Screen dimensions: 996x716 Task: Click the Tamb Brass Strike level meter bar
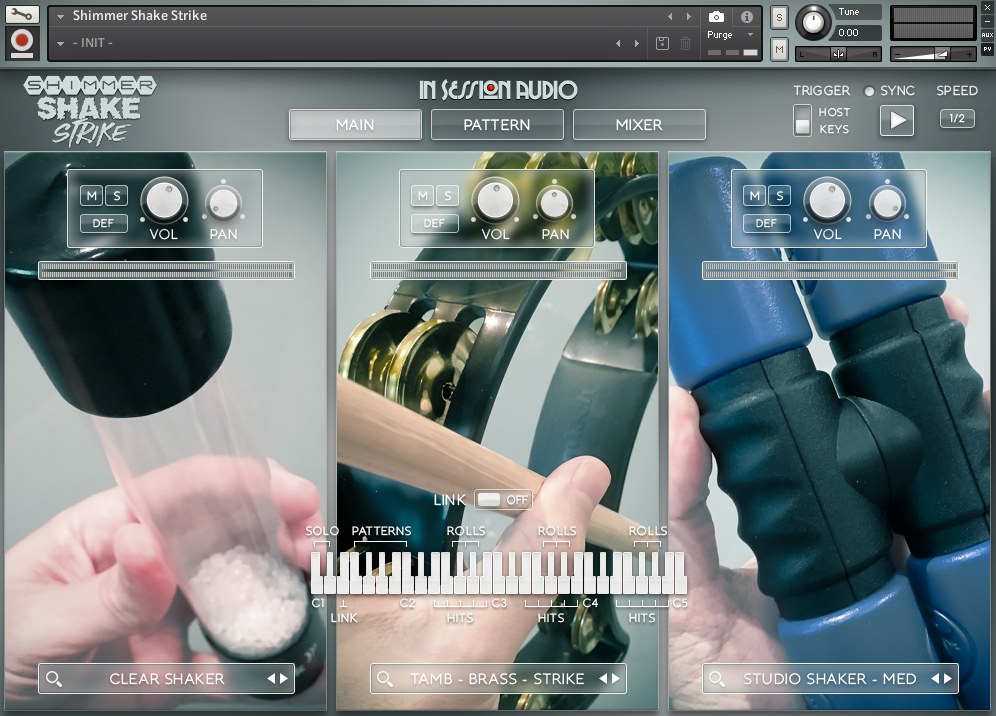(498, 270)
